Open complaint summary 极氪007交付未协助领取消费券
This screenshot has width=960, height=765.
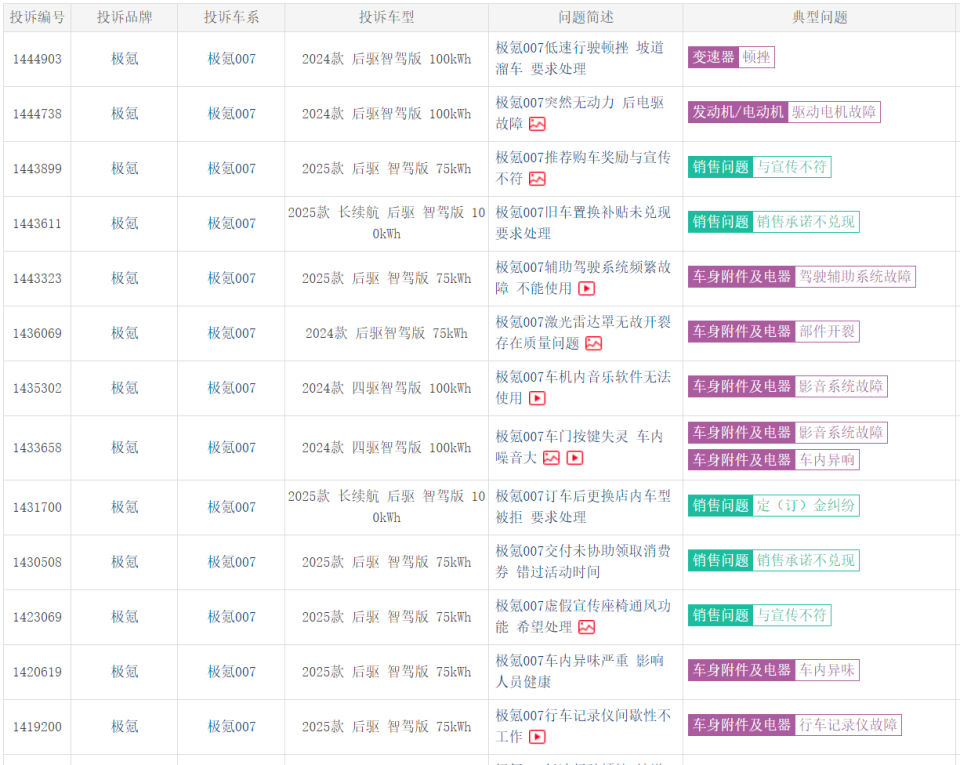coord(583,561)
